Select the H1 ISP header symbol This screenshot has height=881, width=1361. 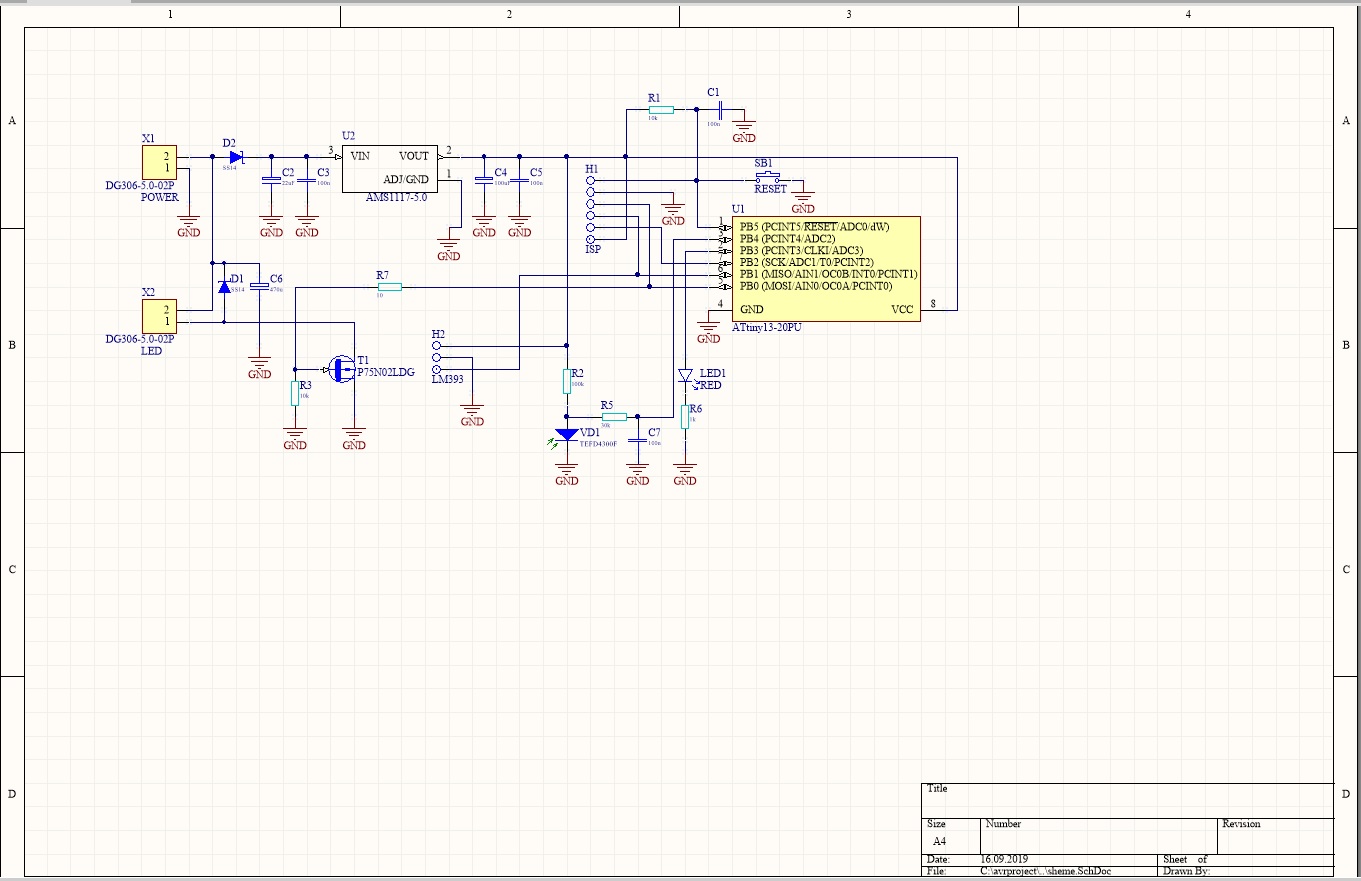(x=591, y=210)
